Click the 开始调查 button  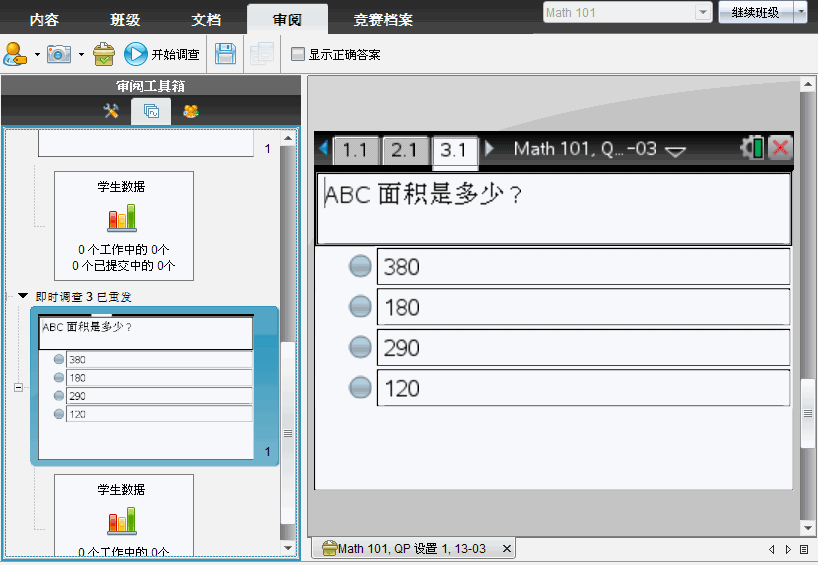(162, 54)
